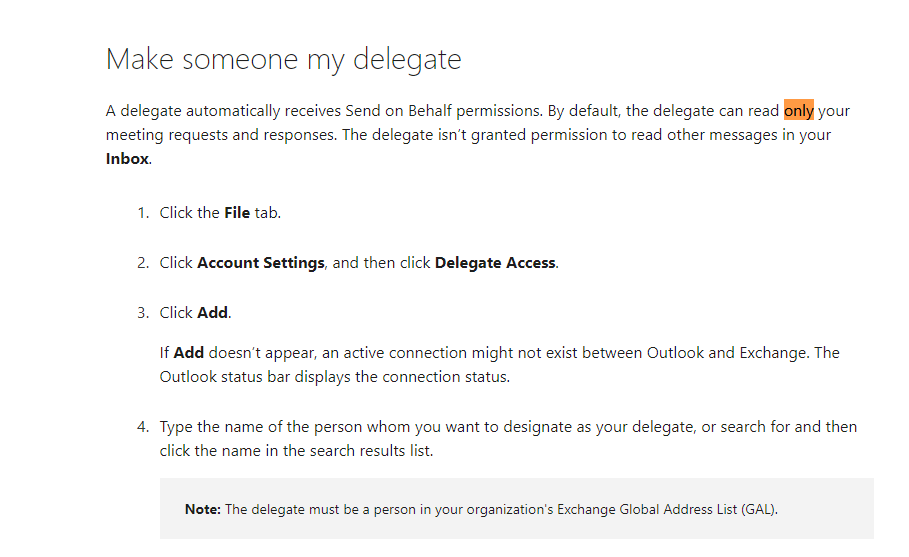Viewport: 909px width, 557px height.
Task: Click the phrase "Send on Behalf permissions"
Action: (x=444, y=110)
